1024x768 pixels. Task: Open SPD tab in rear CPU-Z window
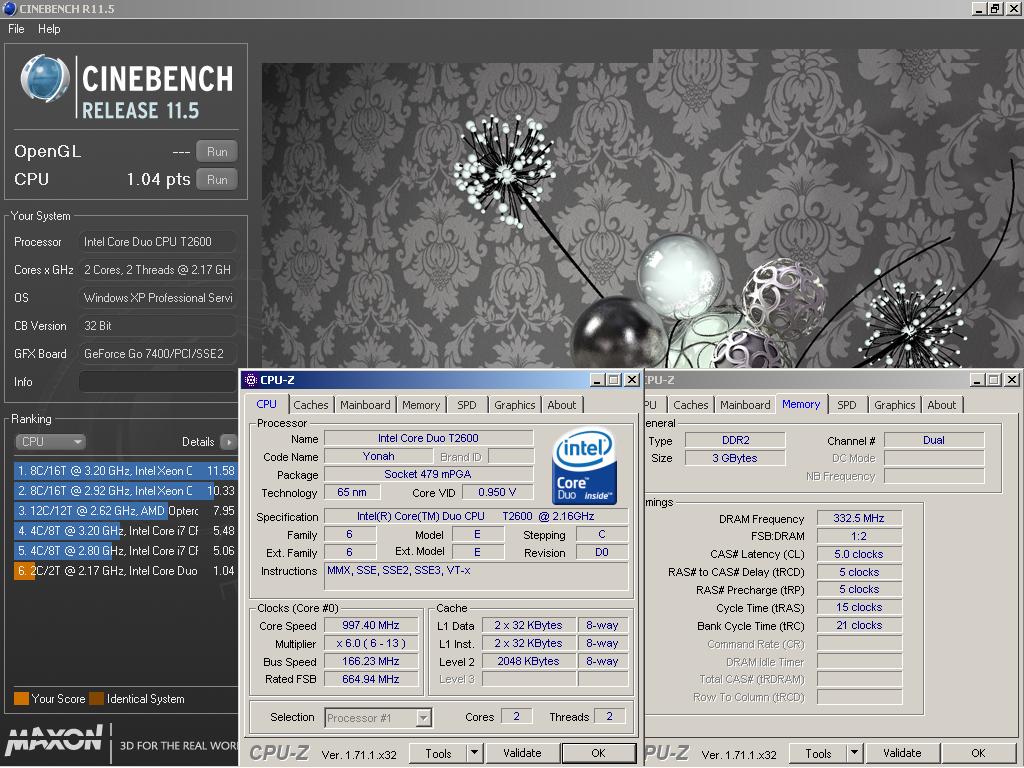(x=847, y=405)
